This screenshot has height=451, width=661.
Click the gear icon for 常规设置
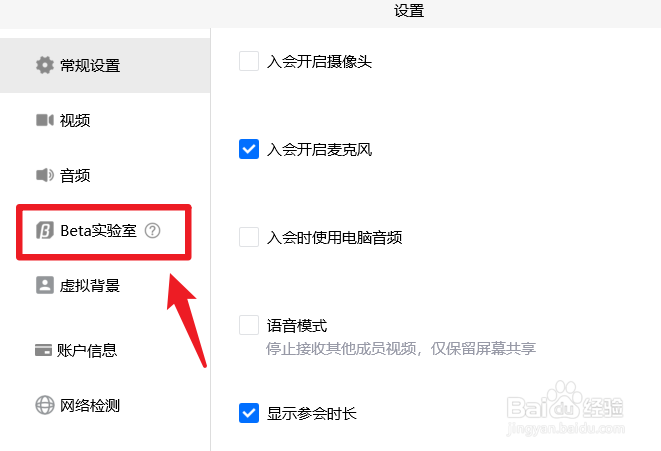pos(45,65)
